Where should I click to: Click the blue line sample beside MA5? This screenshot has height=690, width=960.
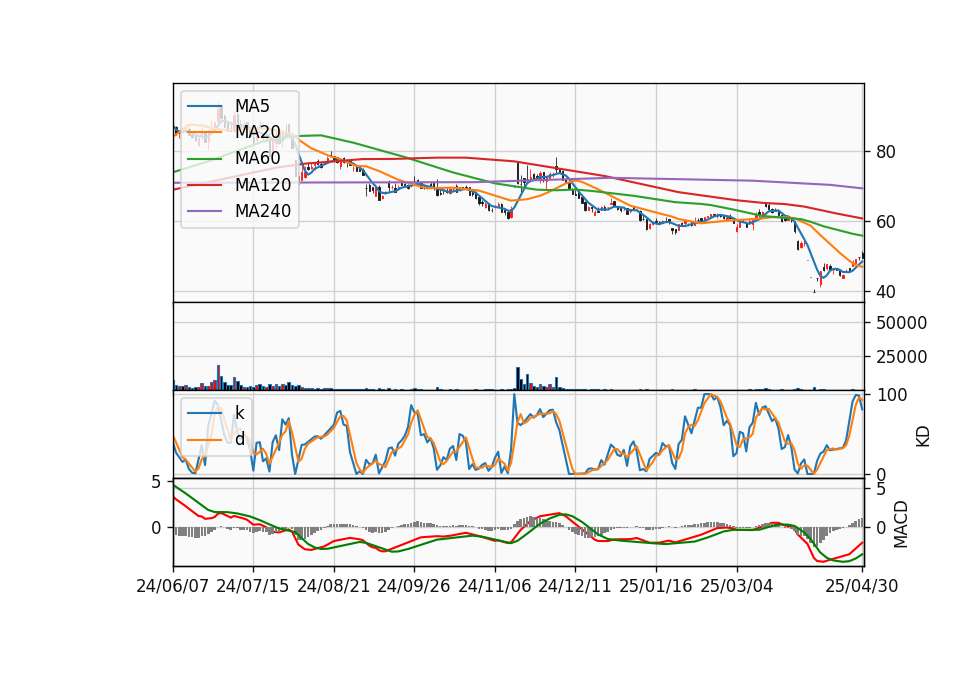[x=204, y=106]
